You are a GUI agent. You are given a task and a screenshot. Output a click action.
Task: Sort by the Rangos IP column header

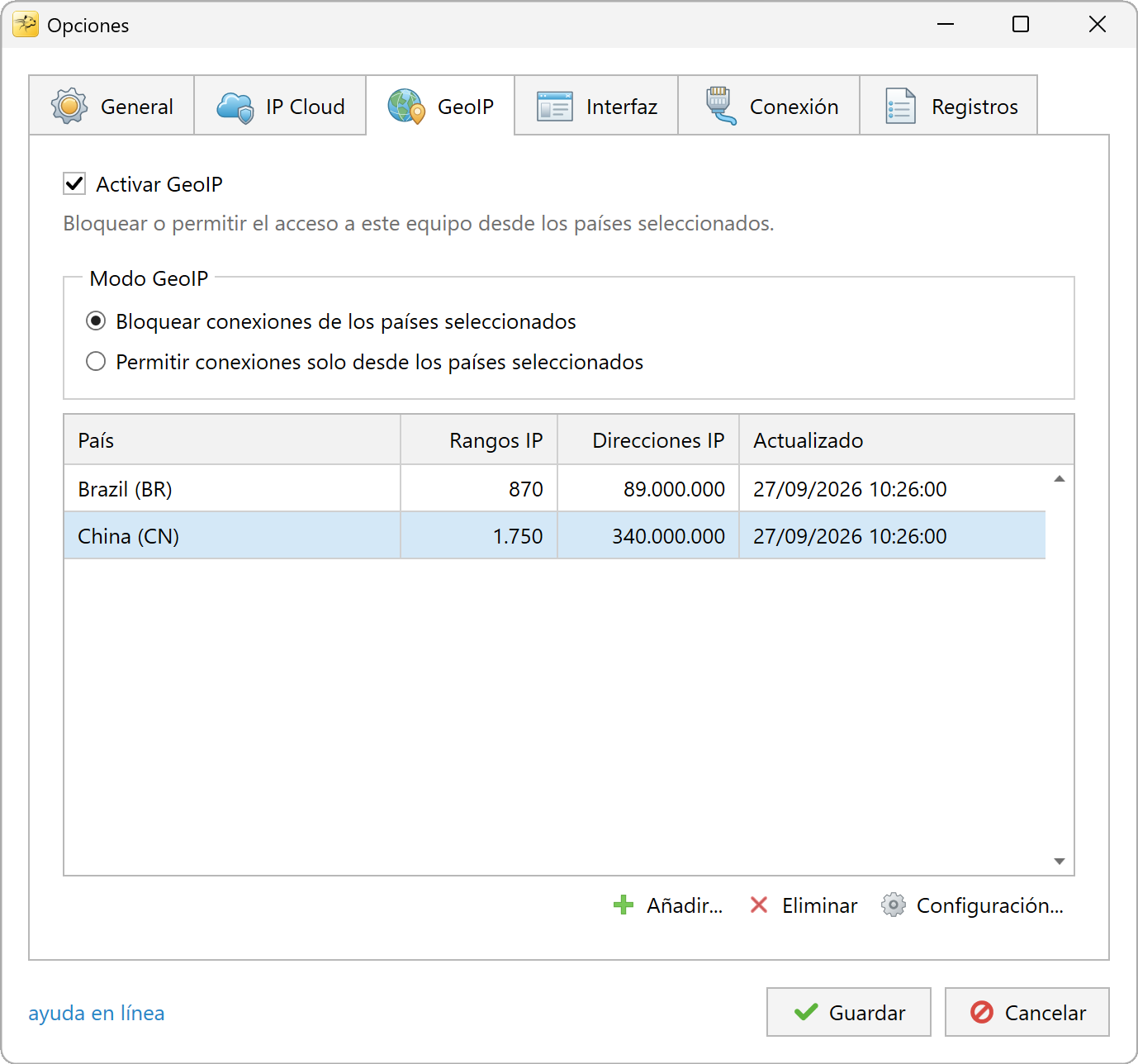tap(479, 439)
